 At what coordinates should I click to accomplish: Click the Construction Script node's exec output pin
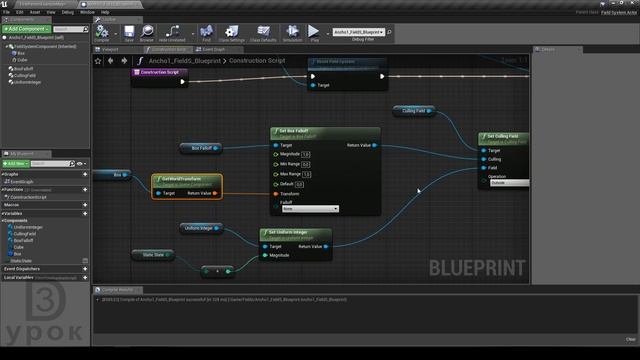pos(182,82)
